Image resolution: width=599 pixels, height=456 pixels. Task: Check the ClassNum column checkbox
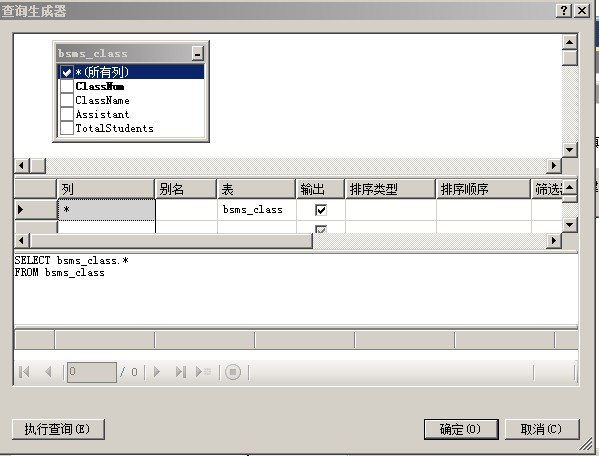(x=66, y=86)
